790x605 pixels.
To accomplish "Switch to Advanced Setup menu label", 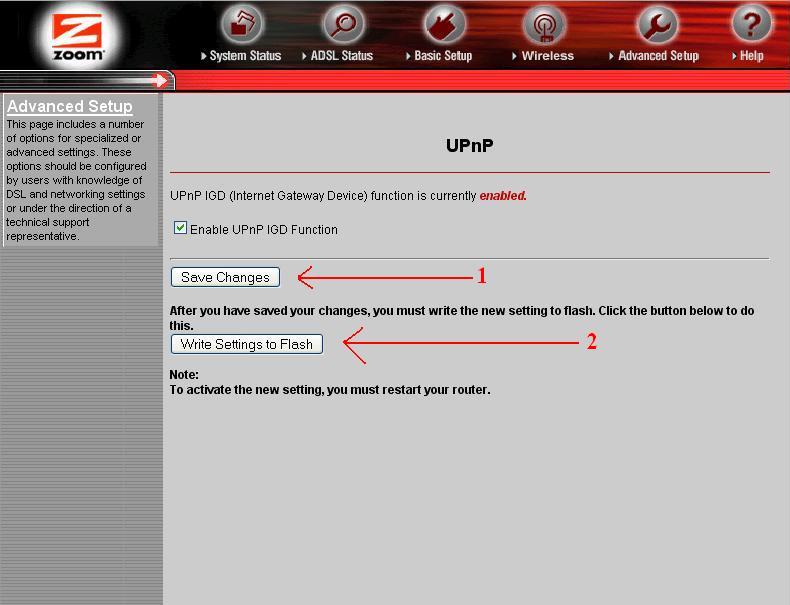I will (654, 56).
